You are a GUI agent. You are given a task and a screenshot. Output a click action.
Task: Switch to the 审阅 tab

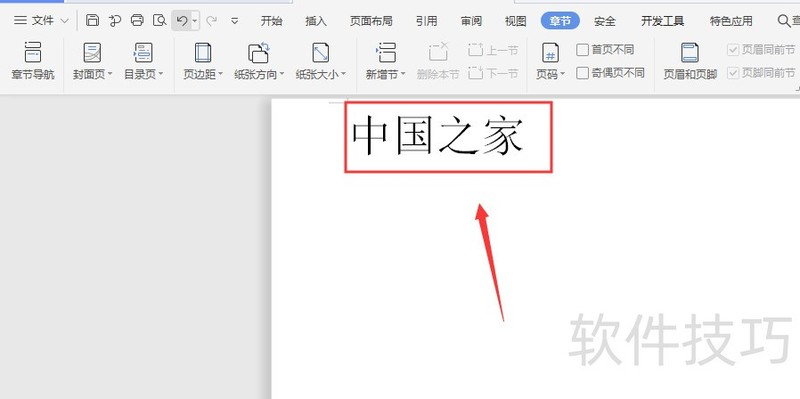[x=471, y=21]
